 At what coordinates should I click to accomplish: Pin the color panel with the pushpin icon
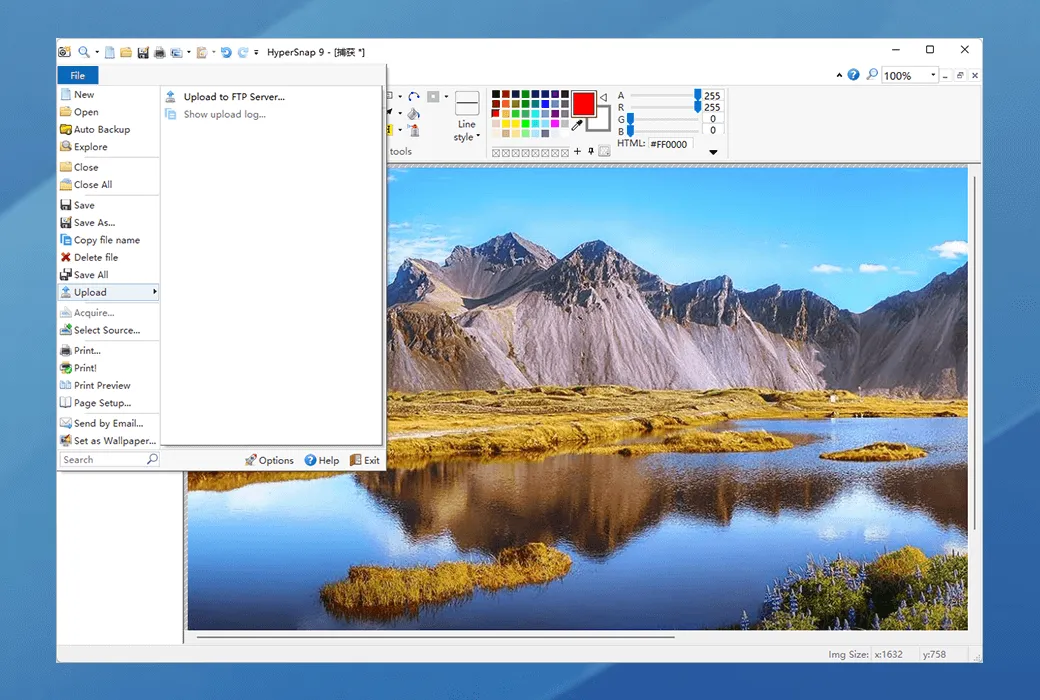pyautogui.click(x=593, y=151)
